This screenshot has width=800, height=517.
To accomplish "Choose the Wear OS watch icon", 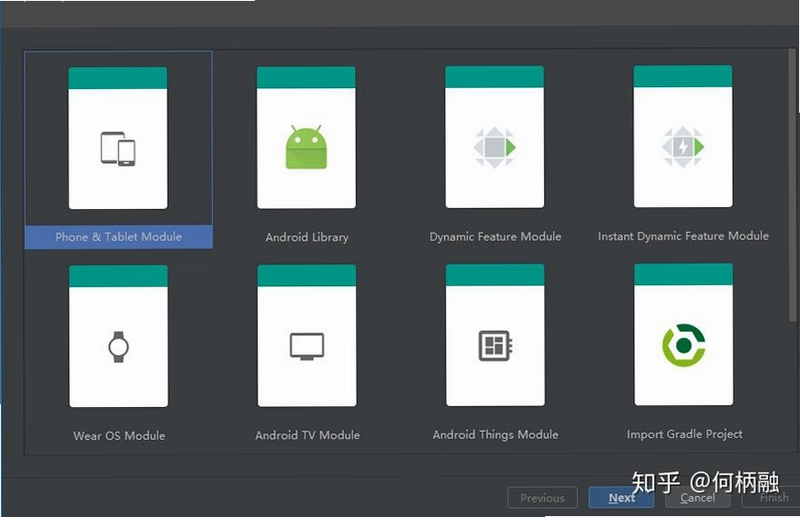I will 118,347.
